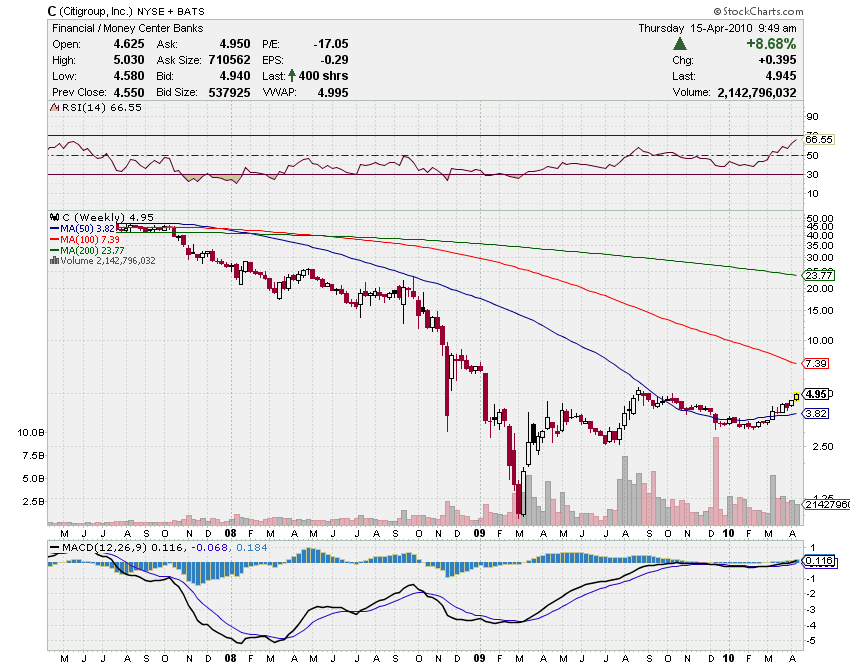Image resolution: width=850 pixels, height=668 pixels.
Task: Click the Bid value 4.940
Action: pos(235,76)
